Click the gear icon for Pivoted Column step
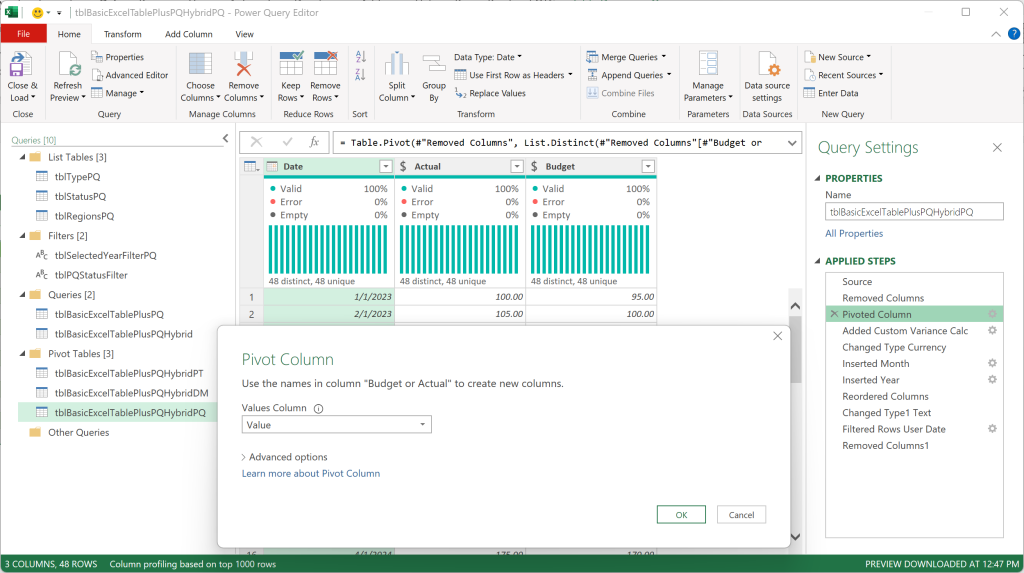 [992, 314]
